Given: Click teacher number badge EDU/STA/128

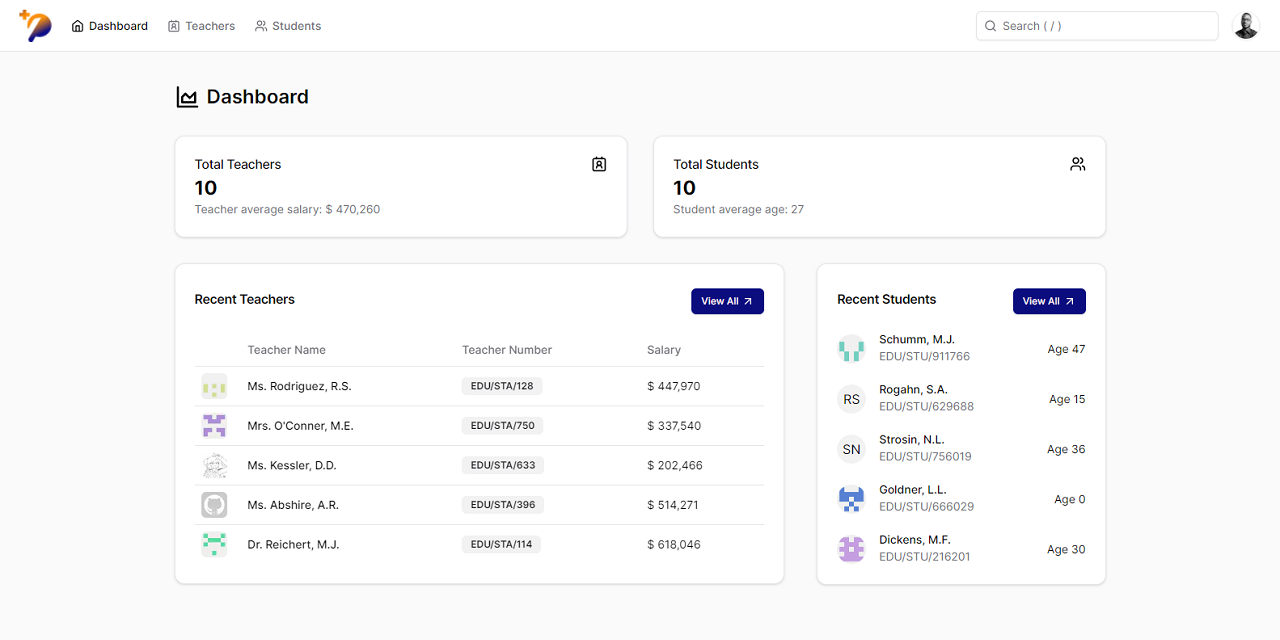Looking at the screenshot, I should click(502, 386).
